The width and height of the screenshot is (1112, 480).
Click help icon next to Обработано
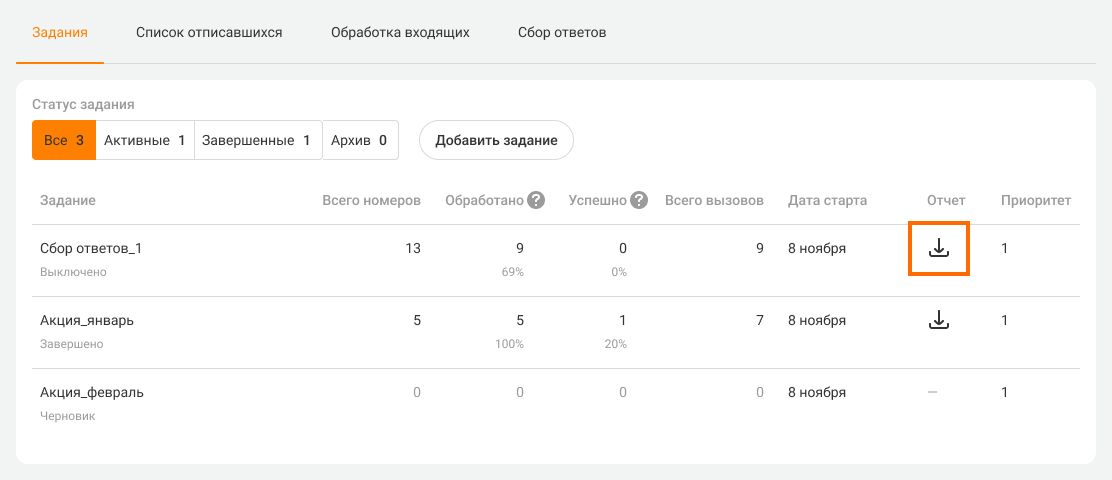[536, 200]
